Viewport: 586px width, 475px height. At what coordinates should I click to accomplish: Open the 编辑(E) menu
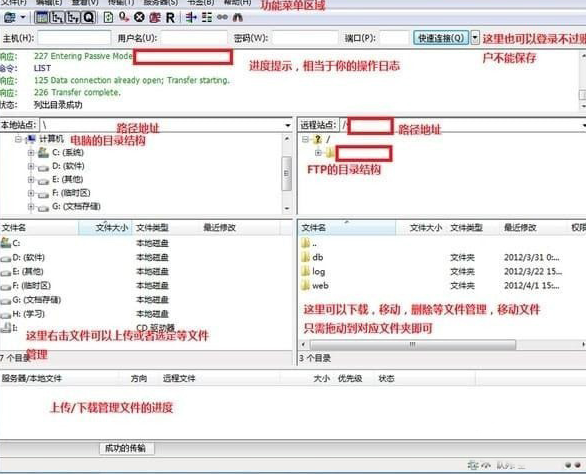tap(49, 2)
